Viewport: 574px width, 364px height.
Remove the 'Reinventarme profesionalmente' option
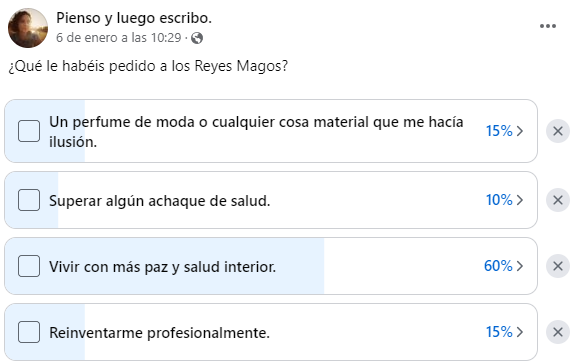(x=558, y=332)
